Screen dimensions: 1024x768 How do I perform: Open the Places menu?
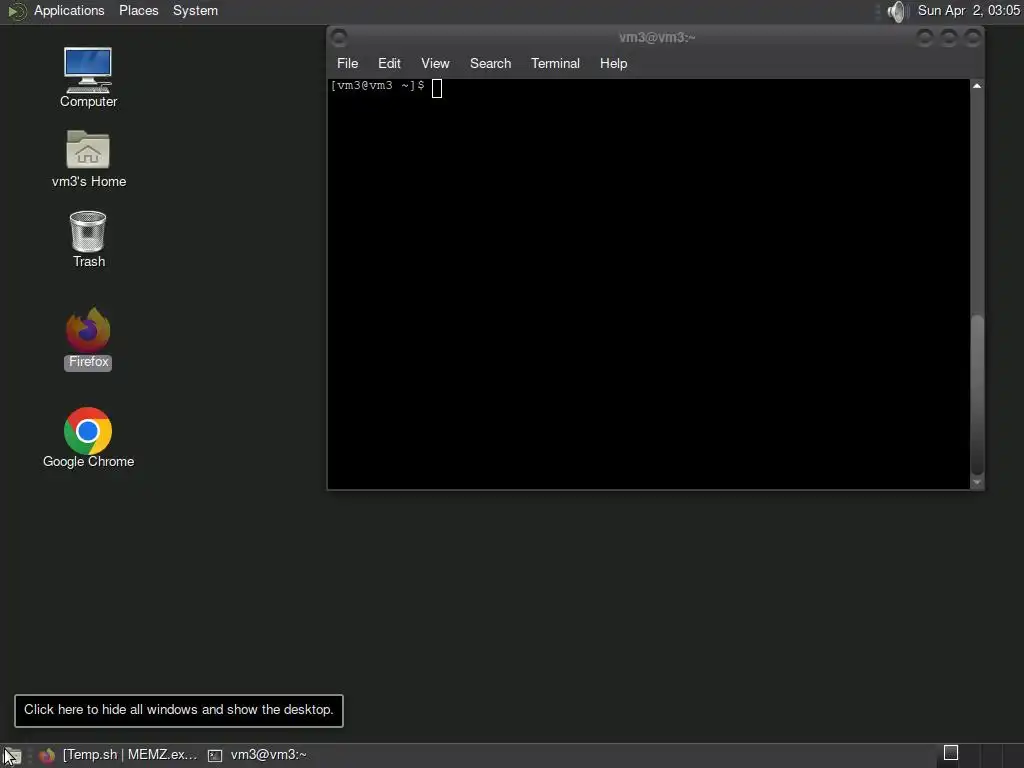pyautogui.click(x=138, y=10)
